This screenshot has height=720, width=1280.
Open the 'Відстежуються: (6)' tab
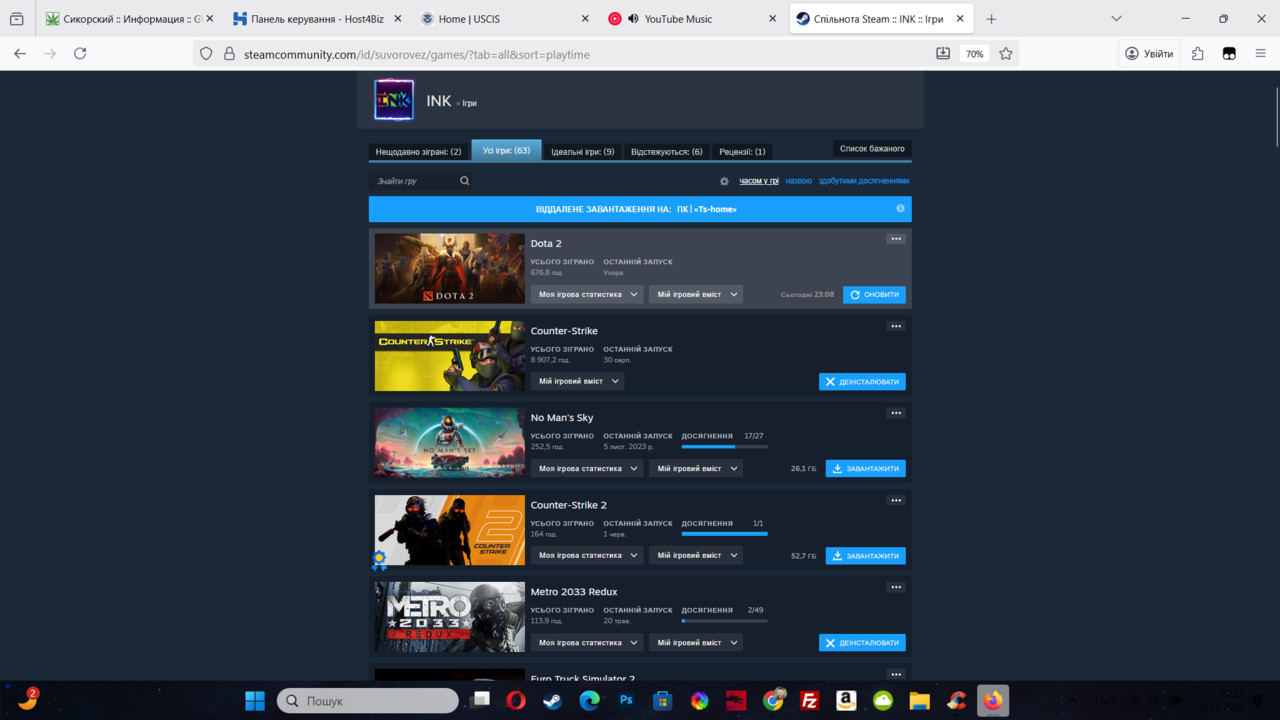pos(667,152)
